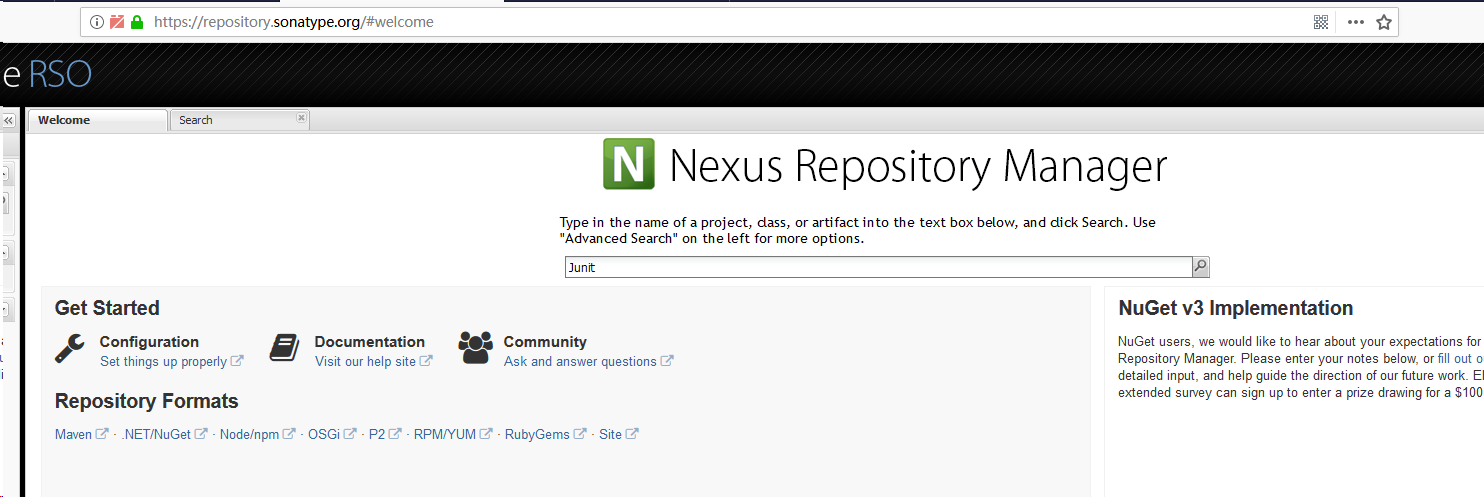Click the wrench Configuration icon
1484x497 pixels.
pyautogui.click(x=70, y=348)
